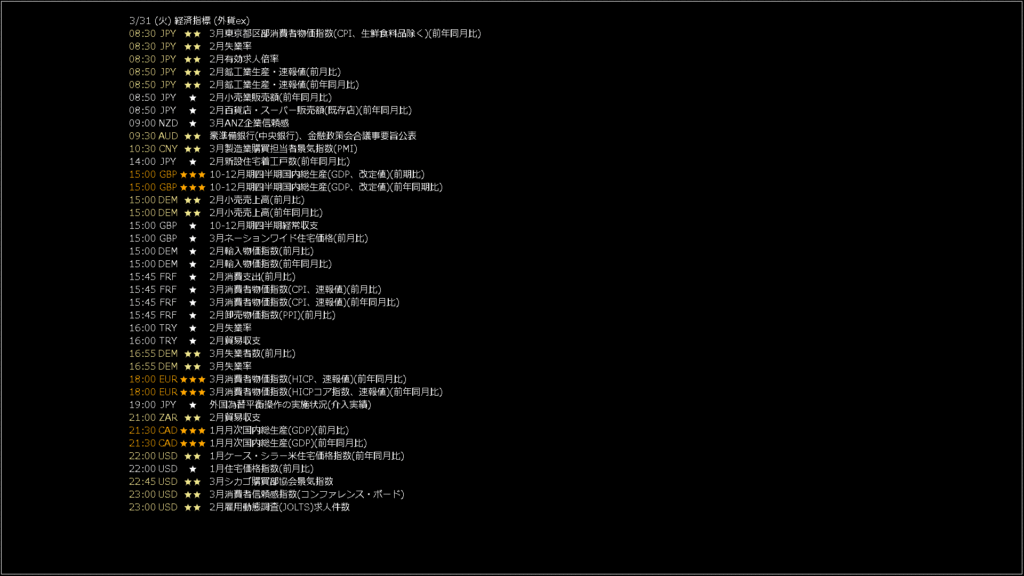Click the star on the 19:00 JPY row
The height and width of the screenshot is (576, 1024).
(193, 405)
